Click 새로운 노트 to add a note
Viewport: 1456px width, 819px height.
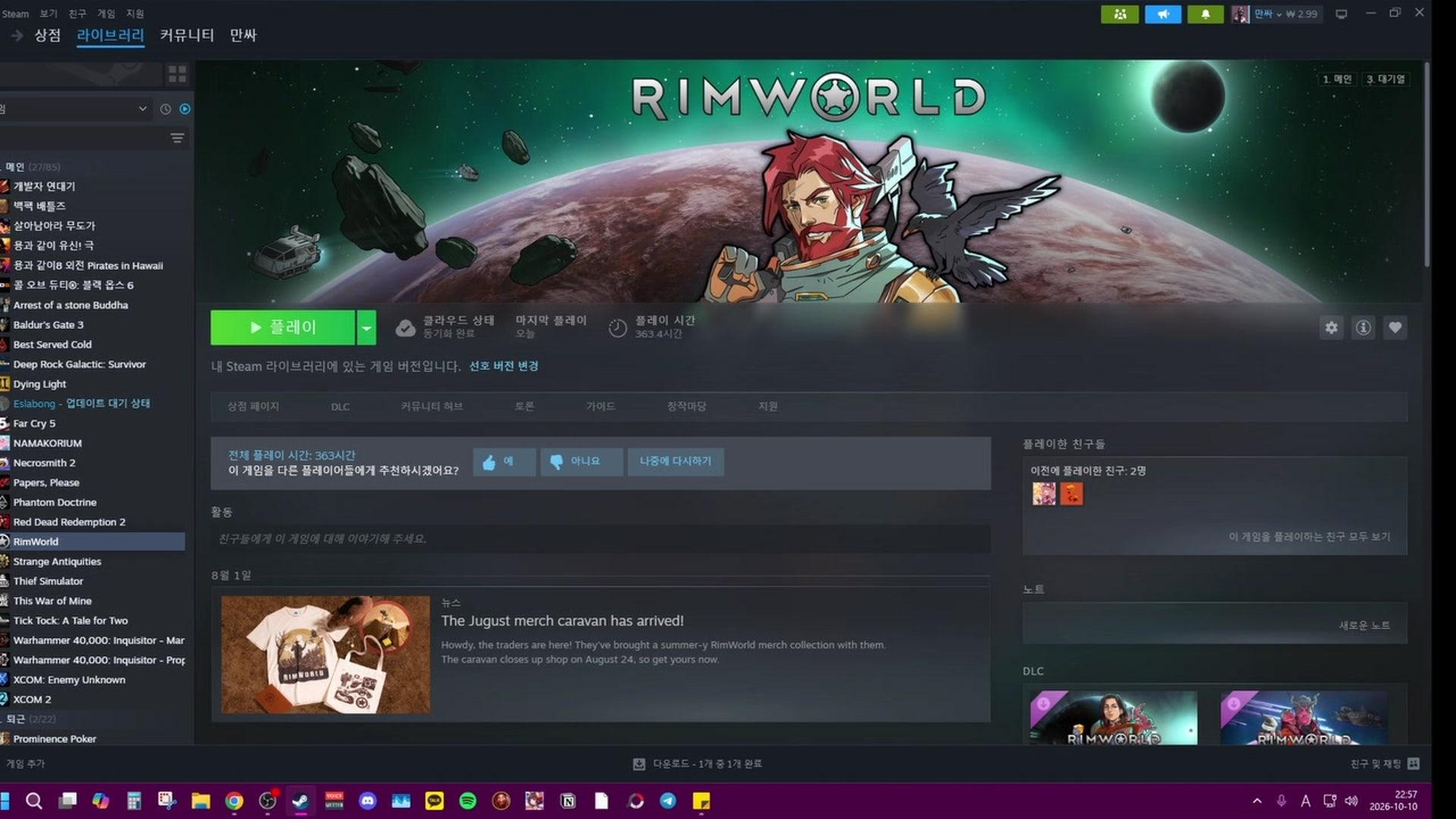[x=1364, y=626]
